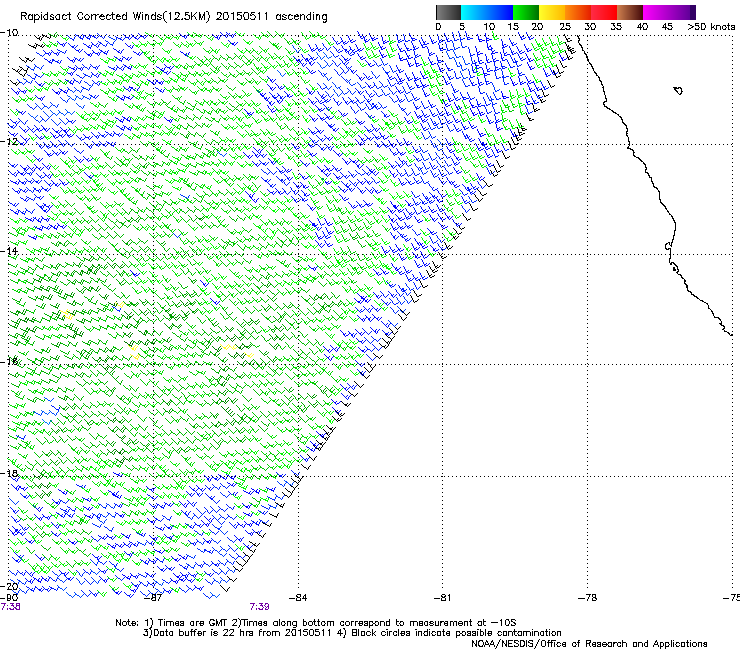Click the yellow 20-25 knots color segment

tap(552, 12)
